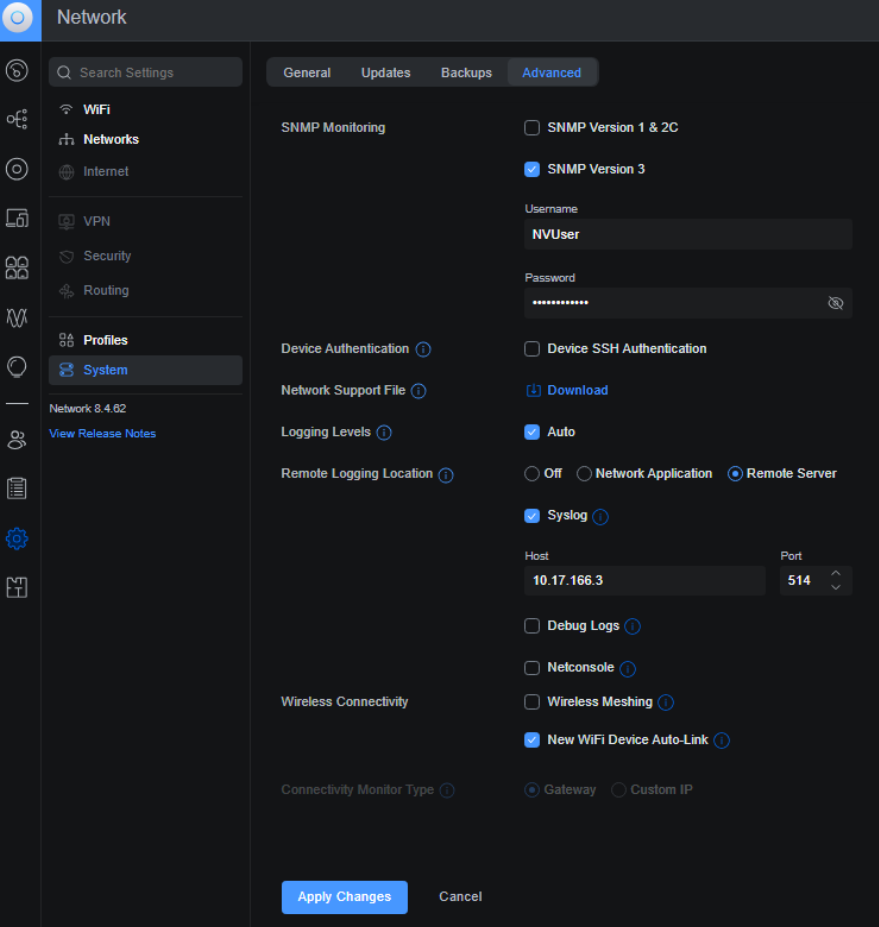Image resolution: width=879 pixels, height=927 pixels.
Task: Enable Debug Logs
Action: point(532,625)
